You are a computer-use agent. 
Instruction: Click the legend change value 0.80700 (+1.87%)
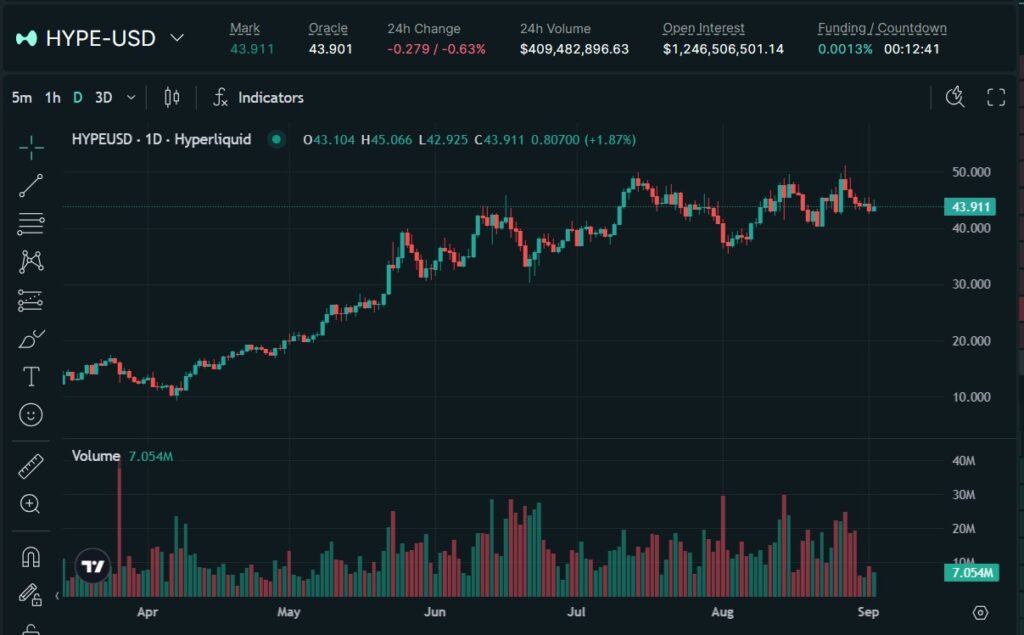pos(583,139)
